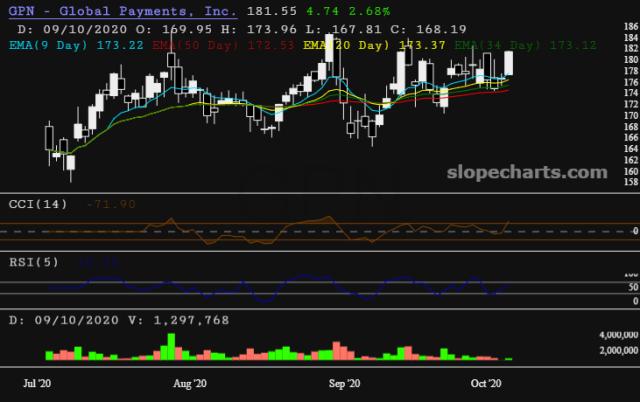640x402 pixels.
Task: Click the CCI value -71.90
Action: coord(106,203)
